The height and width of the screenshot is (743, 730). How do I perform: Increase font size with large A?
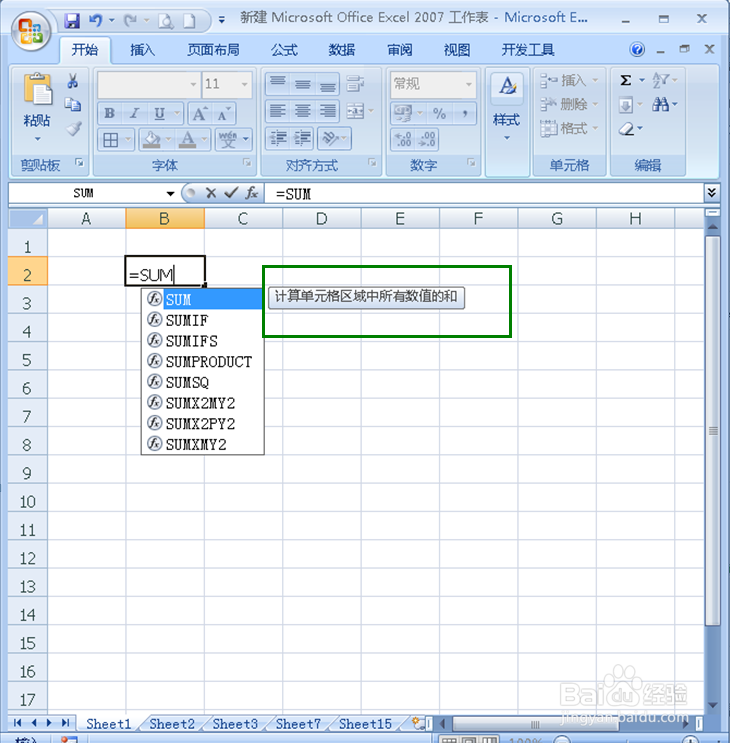pyautogui.click(x=199, y=114)
